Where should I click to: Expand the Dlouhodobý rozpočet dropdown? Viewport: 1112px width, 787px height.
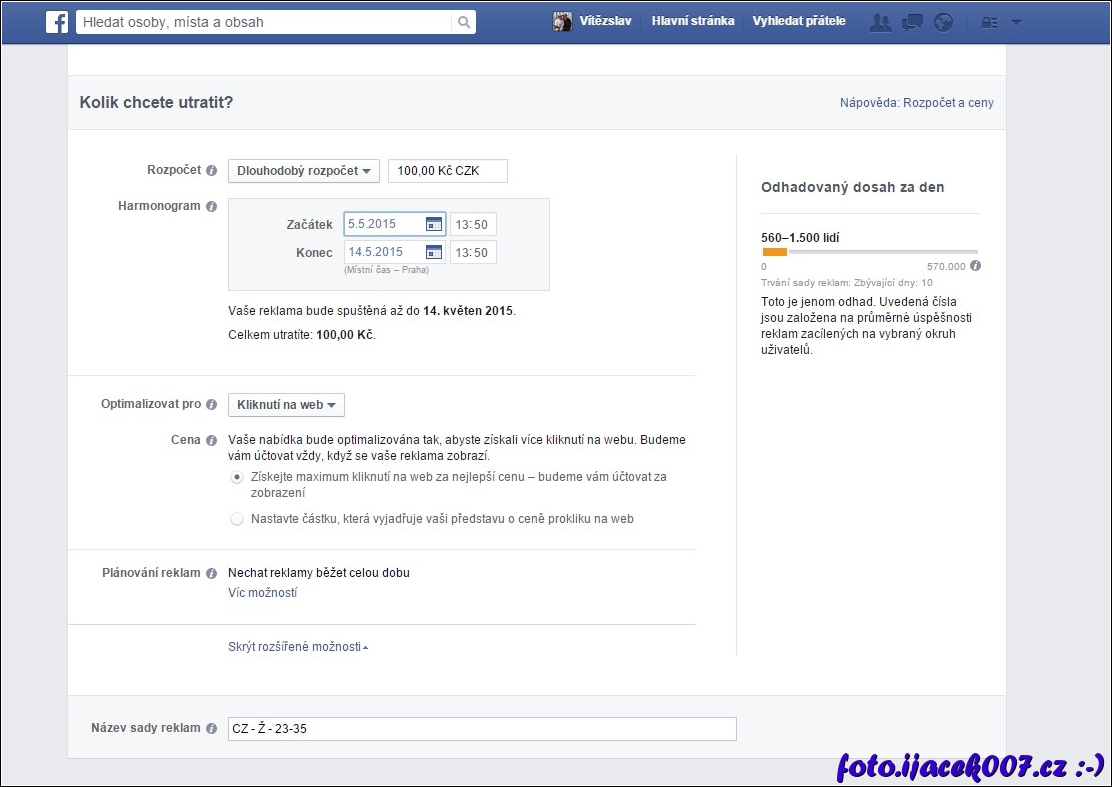(x=303, y=171)
